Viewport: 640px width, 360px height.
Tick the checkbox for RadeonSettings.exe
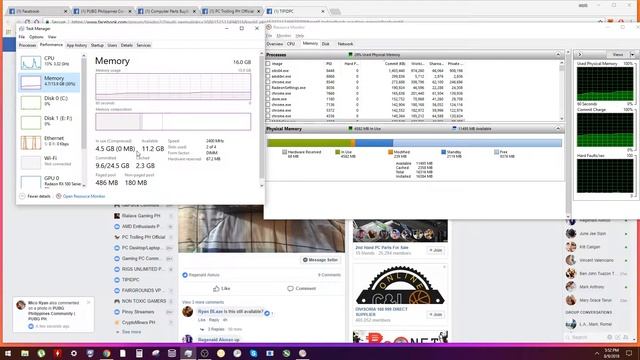(x=268, y=88)
